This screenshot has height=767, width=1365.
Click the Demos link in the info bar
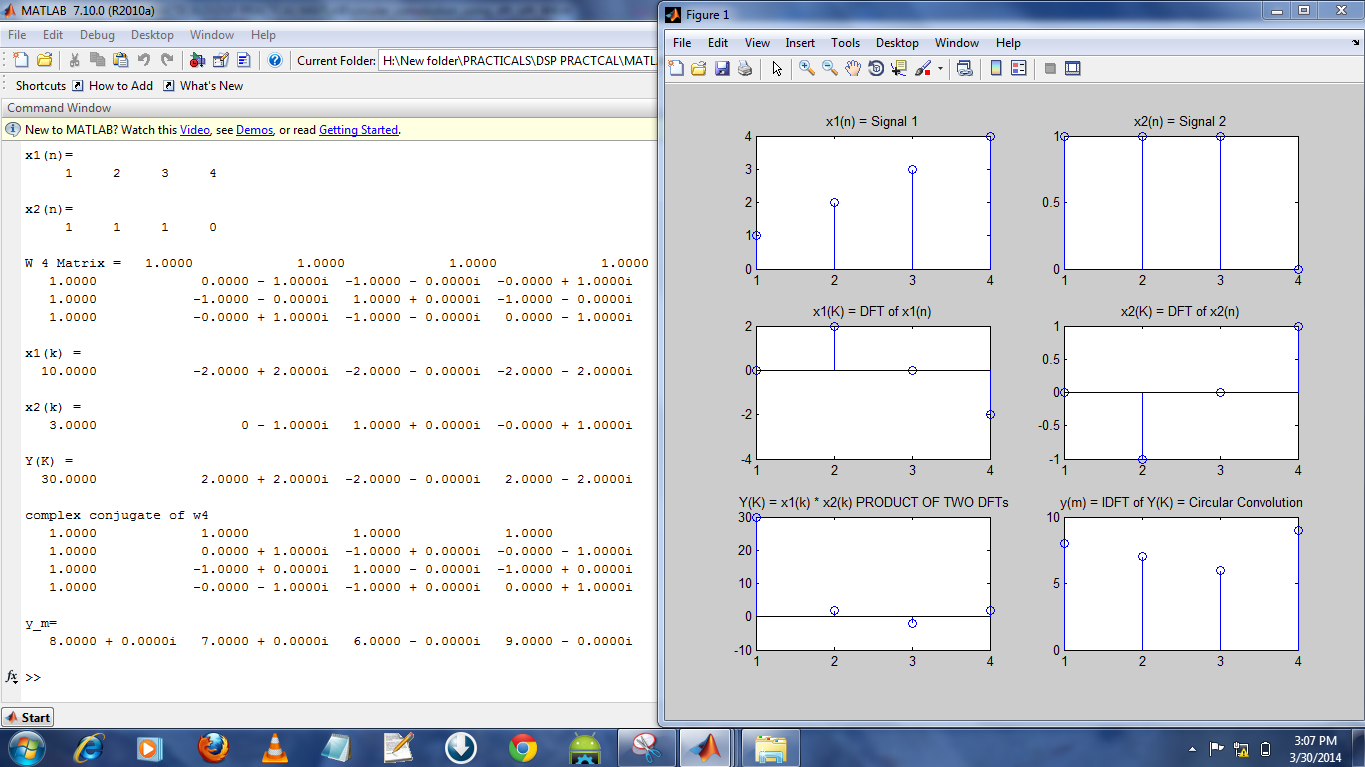coord(254,130)
